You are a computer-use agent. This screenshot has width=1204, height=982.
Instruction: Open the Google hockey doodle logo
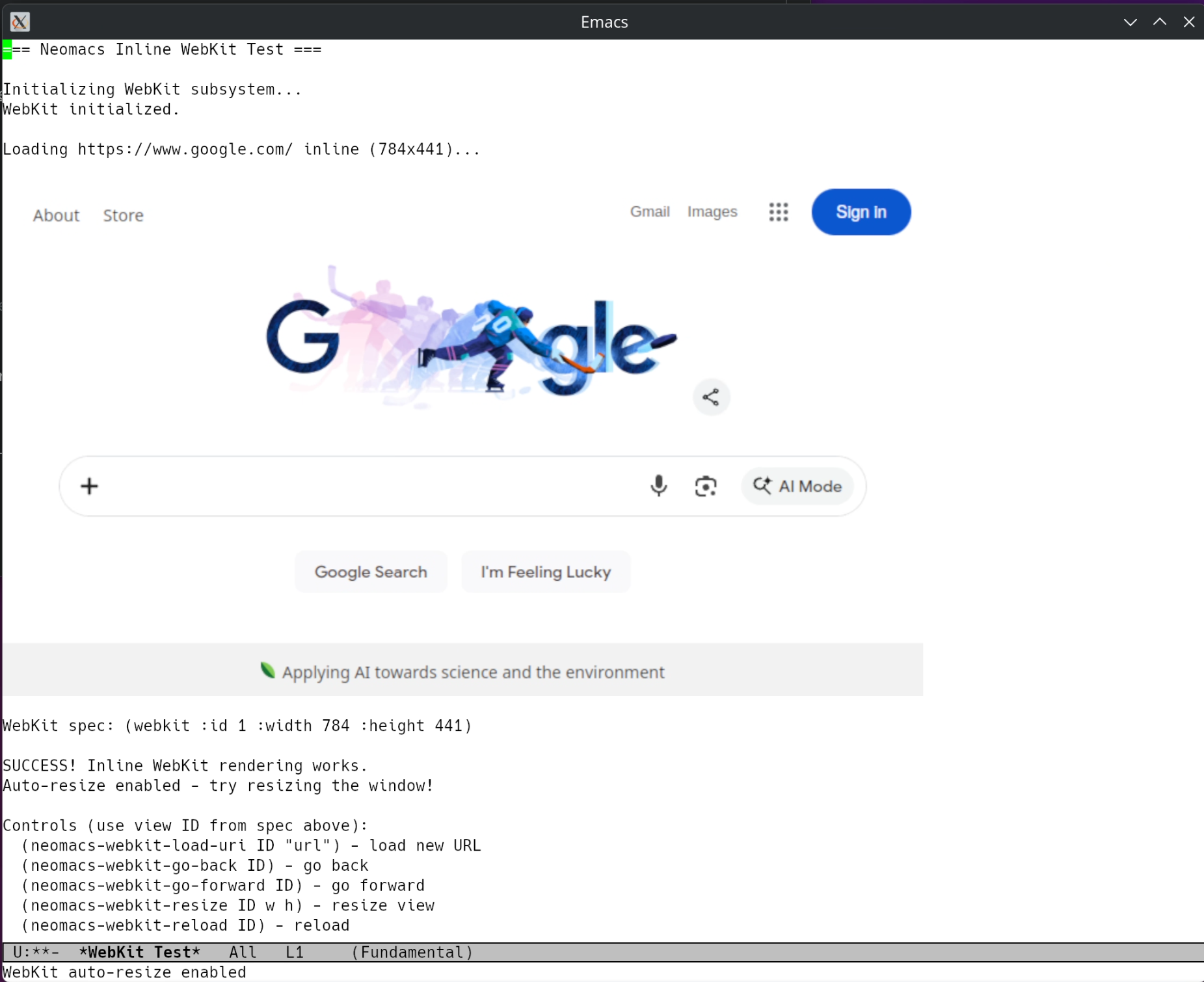click(x=472, y=338)
